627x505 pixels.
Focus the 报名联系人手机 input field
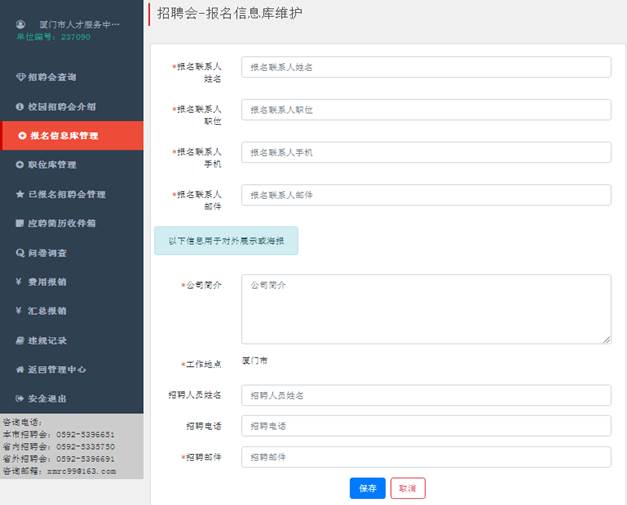426,152
